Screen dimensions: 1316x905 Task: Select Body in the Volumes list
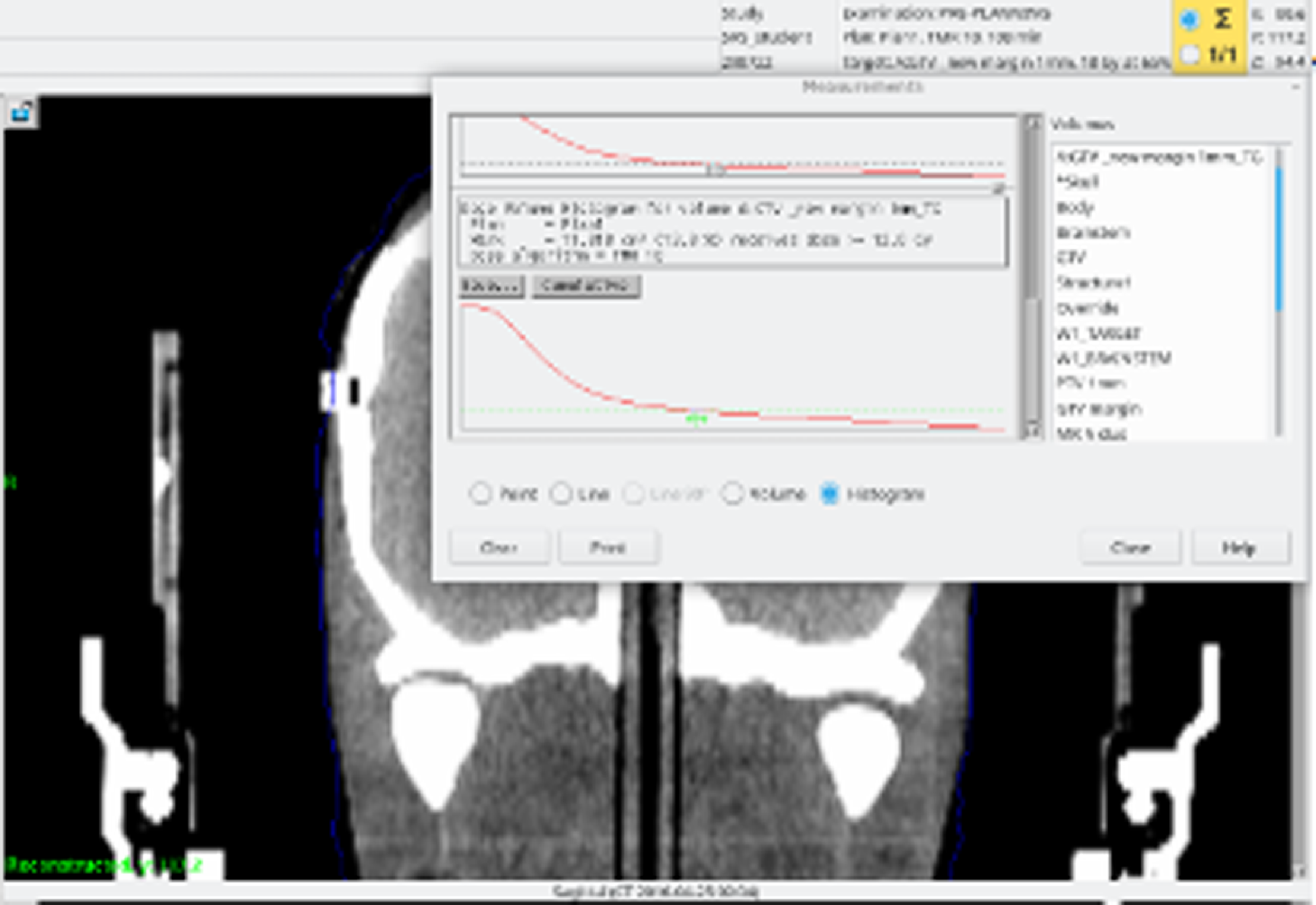tap(1075, 207)
